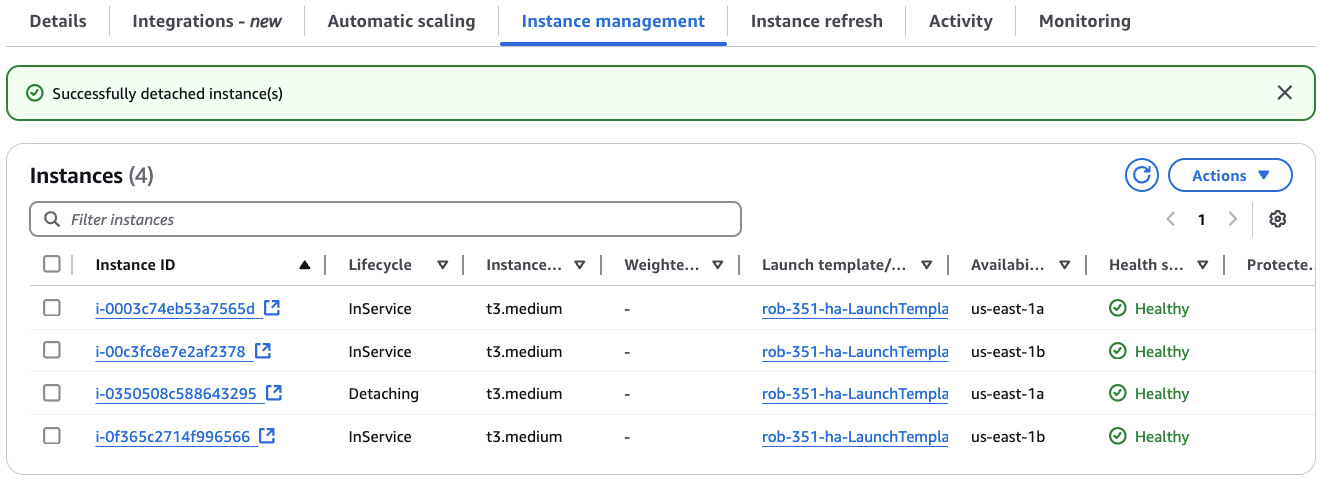
Task: Open external link icon for i-00c3fc8e7e2af2378
Action: point(263,351)
